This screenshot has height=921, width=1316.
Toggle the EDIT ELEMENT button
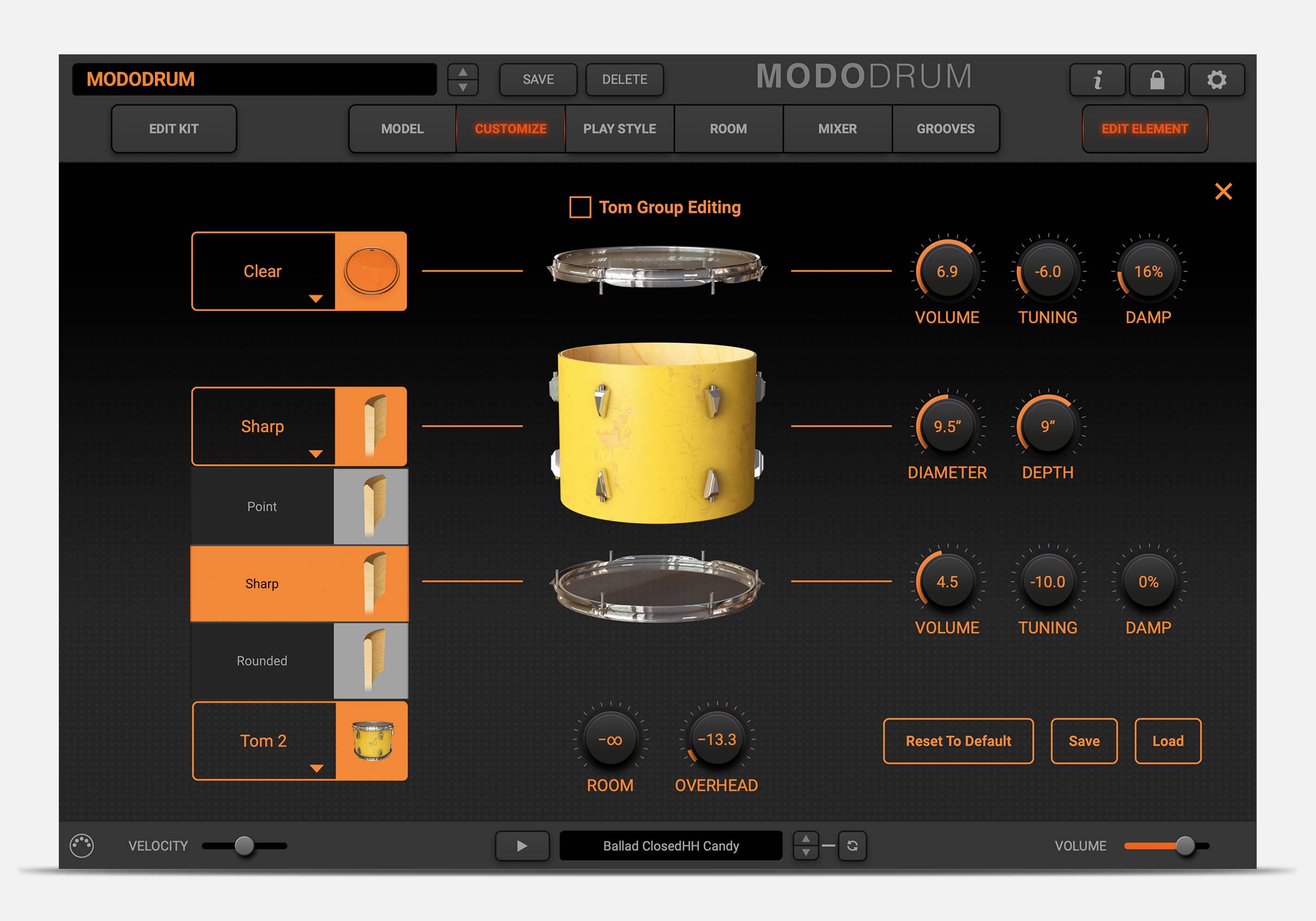click(x=1144, y=129)
